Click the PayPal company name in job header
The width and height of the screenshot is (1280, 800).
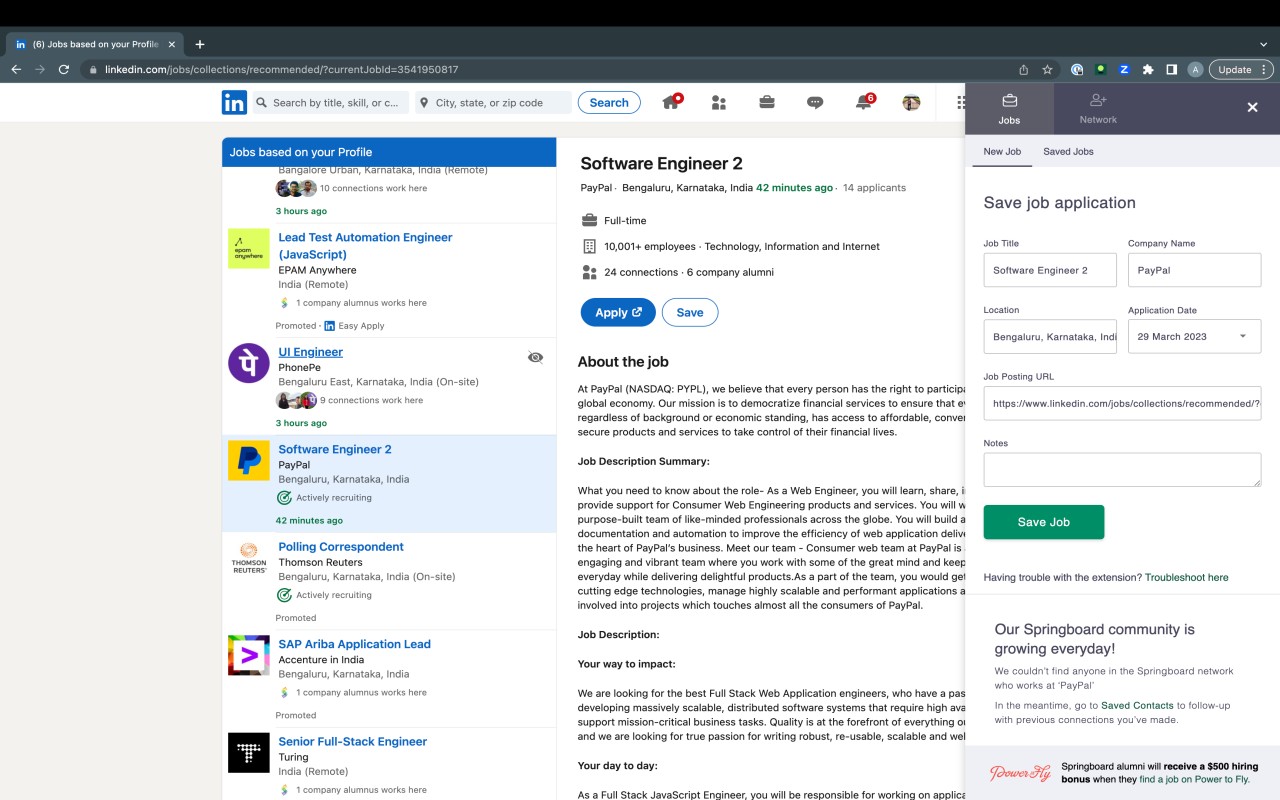tap(596, 188)
